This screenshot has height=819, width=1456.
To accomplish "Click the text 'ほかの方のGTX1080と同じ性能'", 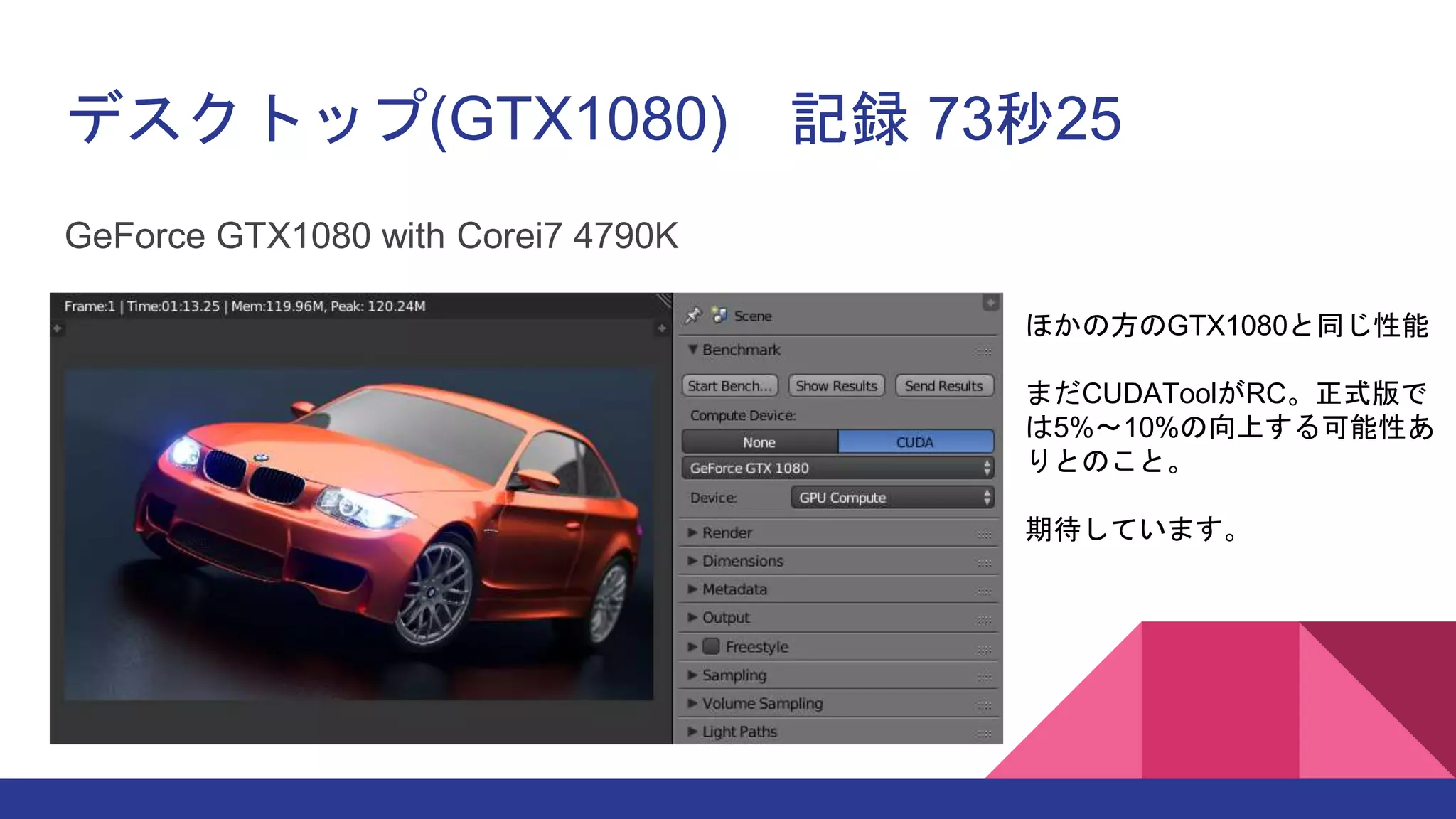I will pyautogui.click(x=1227, y=326).
